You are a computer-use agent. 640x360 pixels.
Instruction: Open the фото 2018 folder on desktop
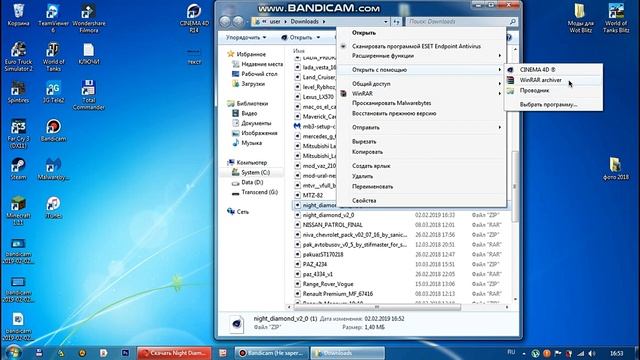point(616,169)
